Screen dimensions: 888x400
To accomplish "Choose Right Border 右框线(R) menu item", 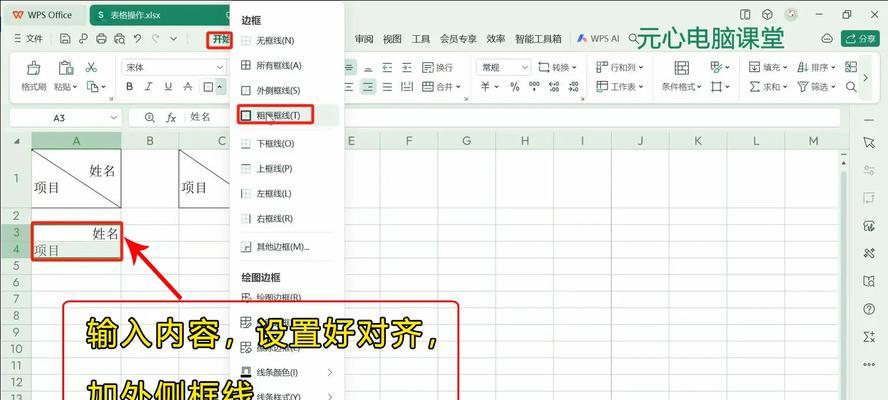I will pyautogui.click(x=287, y=219).
